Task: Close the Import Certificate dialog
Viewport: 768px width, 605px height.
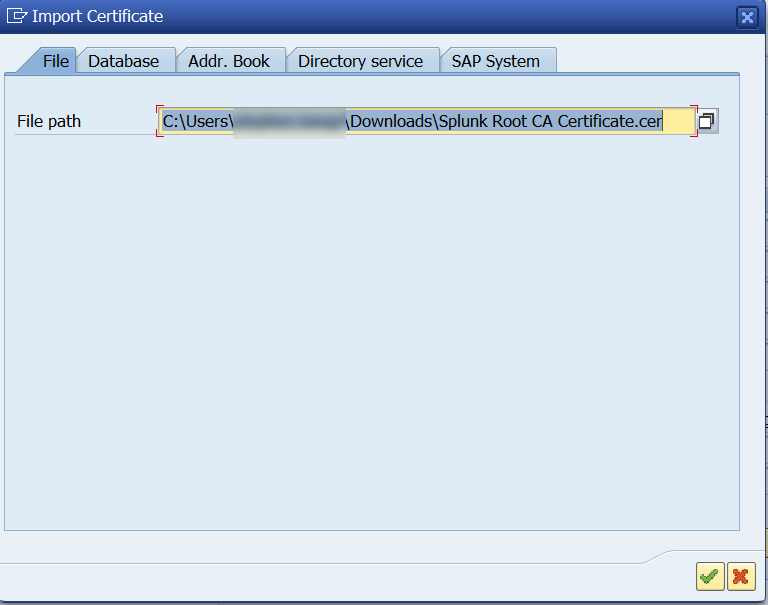Action: (x=747, y=17)
